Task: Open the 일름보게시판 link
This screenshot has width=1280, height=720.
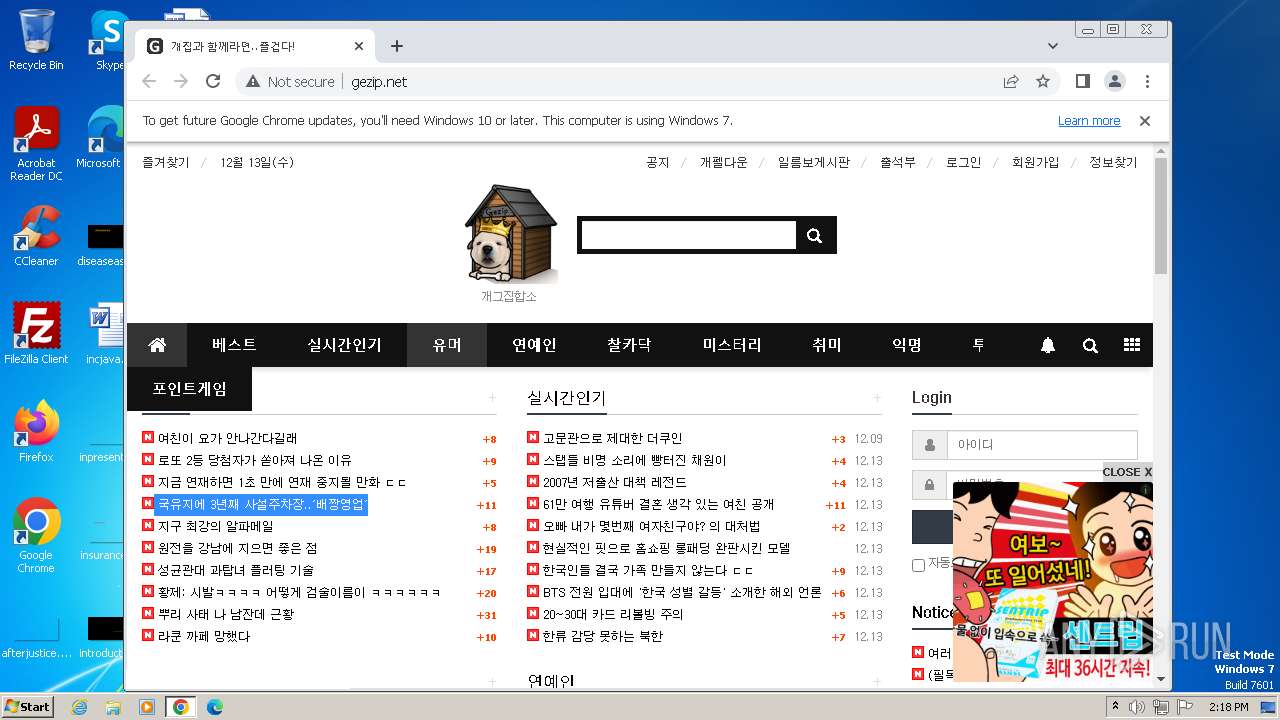Action: click(x=813, y=162)
